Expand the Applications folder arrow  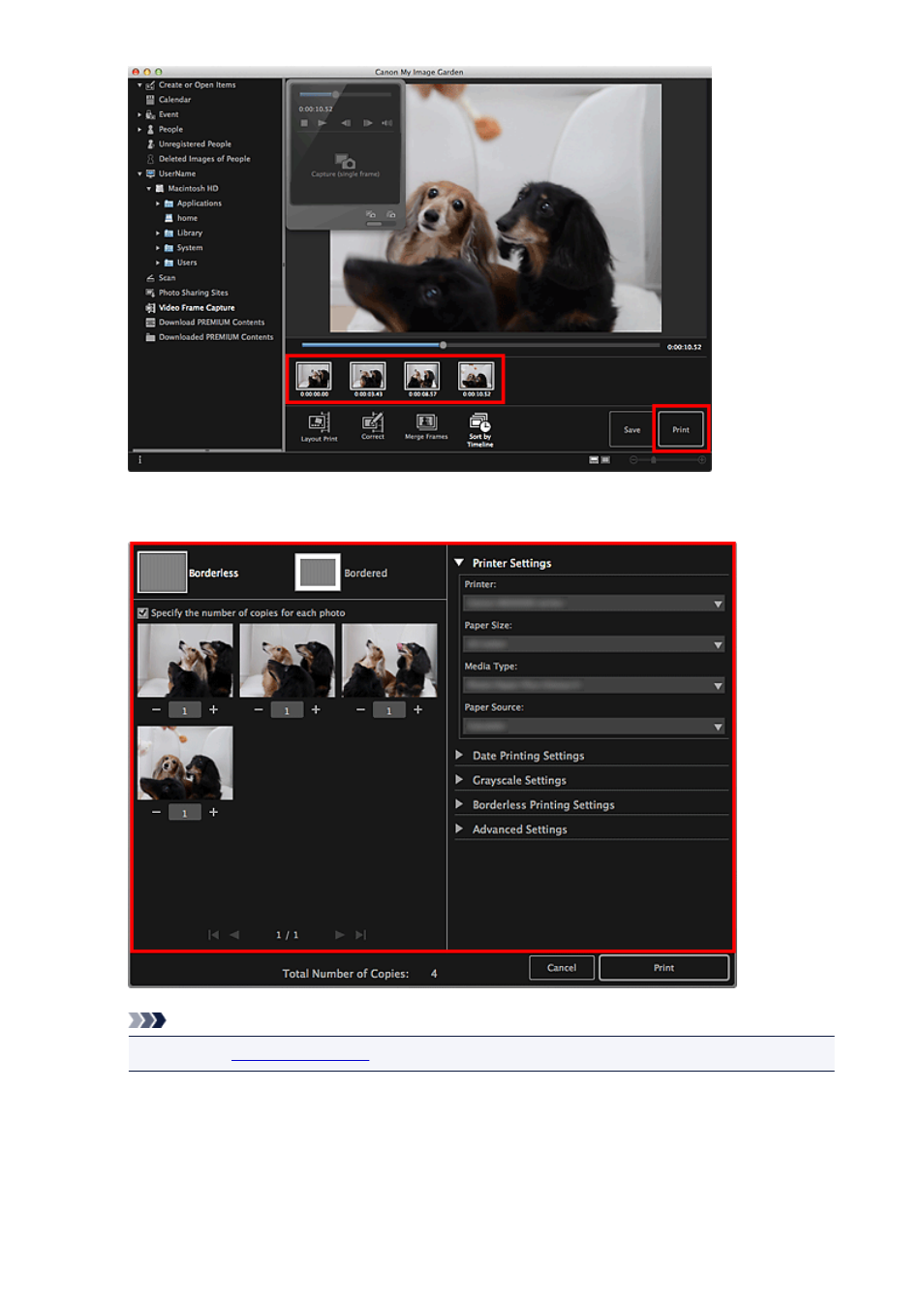pyautogui.click(x=158, y=203)
